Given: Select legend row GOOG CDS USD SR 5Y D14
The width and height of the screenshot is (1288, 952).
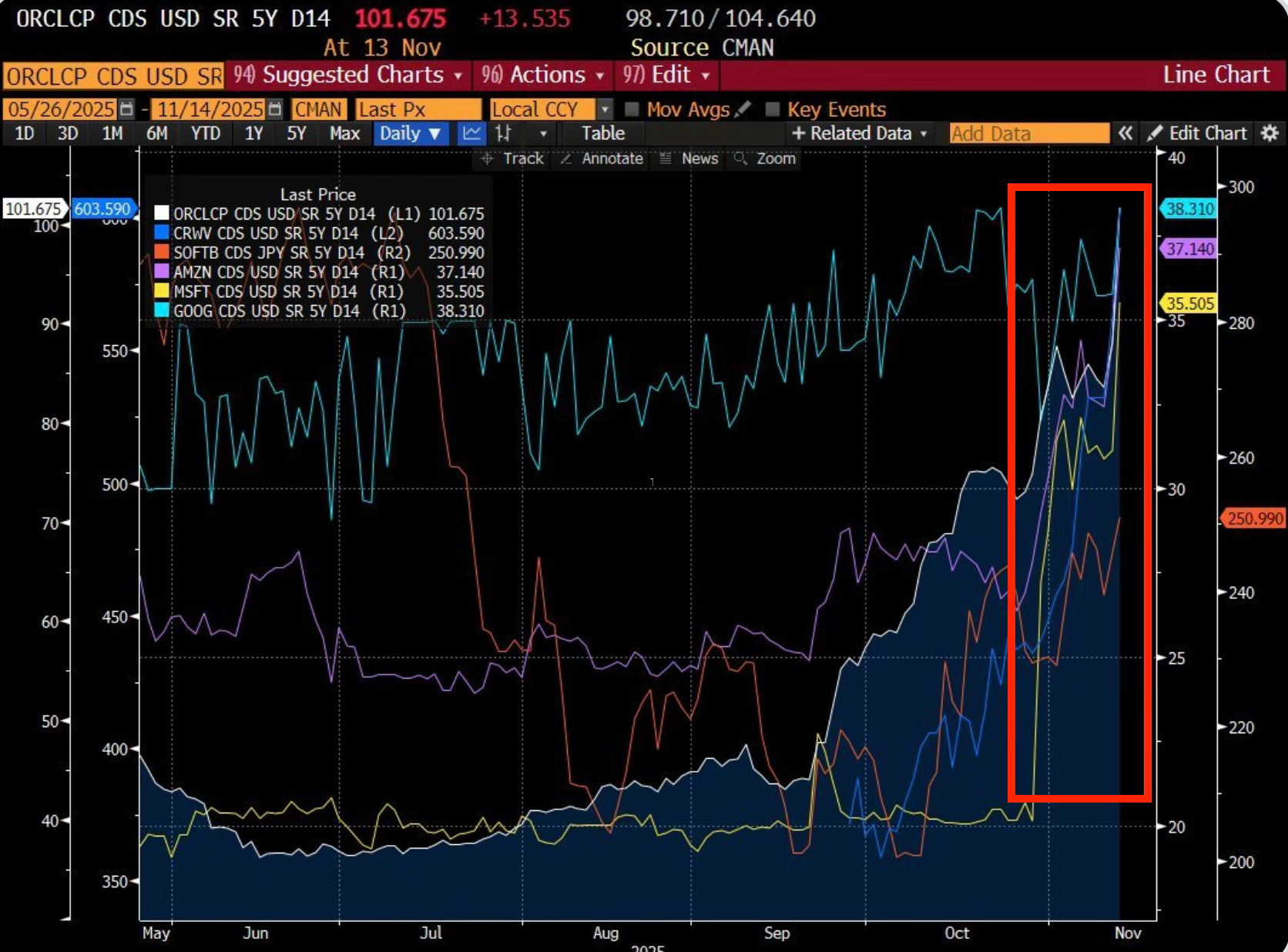Looking at the screenshot, I should point(319,310).
